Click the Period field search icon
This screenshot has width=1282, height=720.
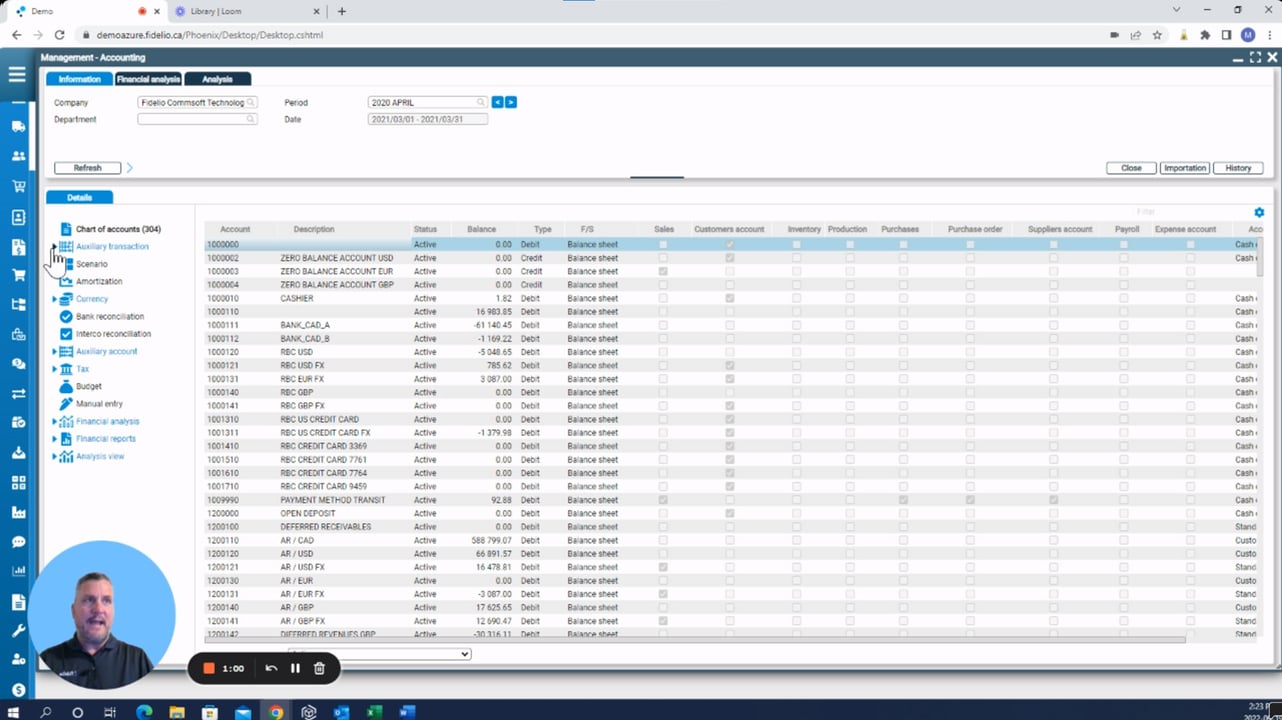pos(481,102)
